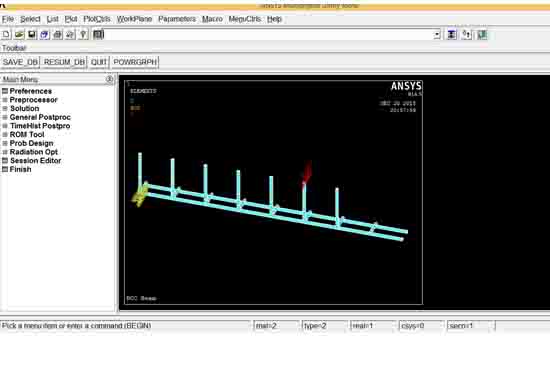Expand the General Postproc node
550x370 pixels.
click(x=5, y=117)
